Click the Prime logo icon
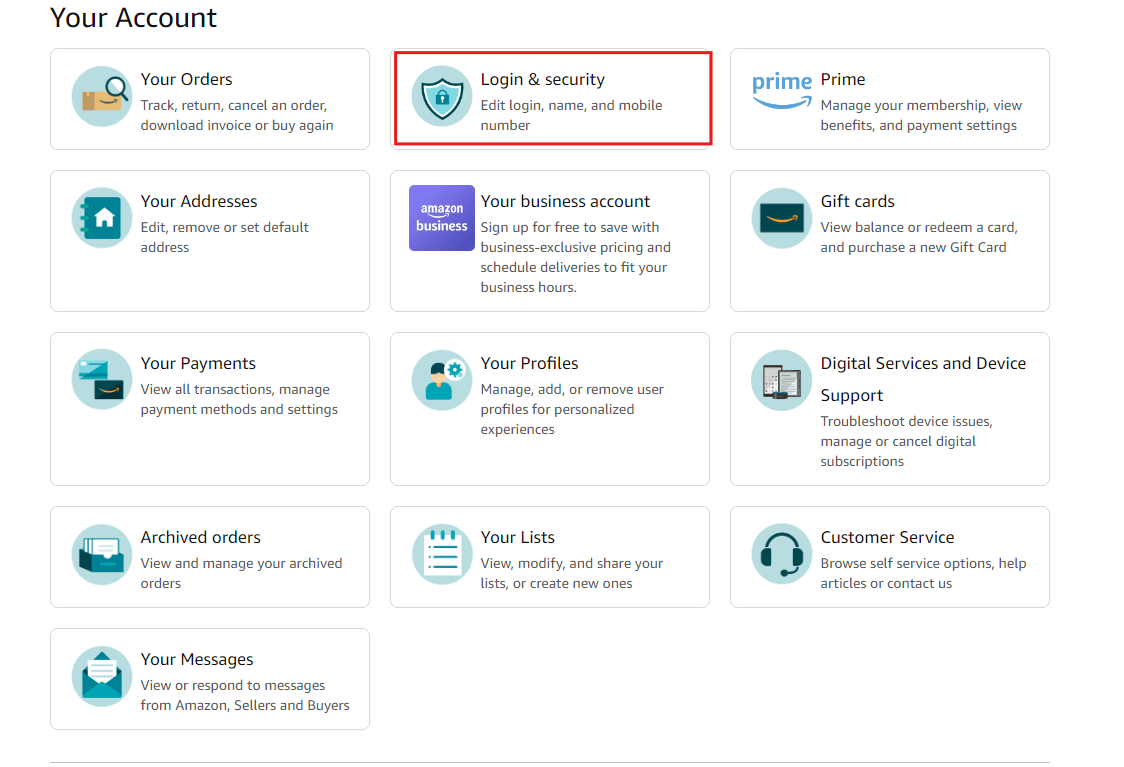 tap(781, 91)
